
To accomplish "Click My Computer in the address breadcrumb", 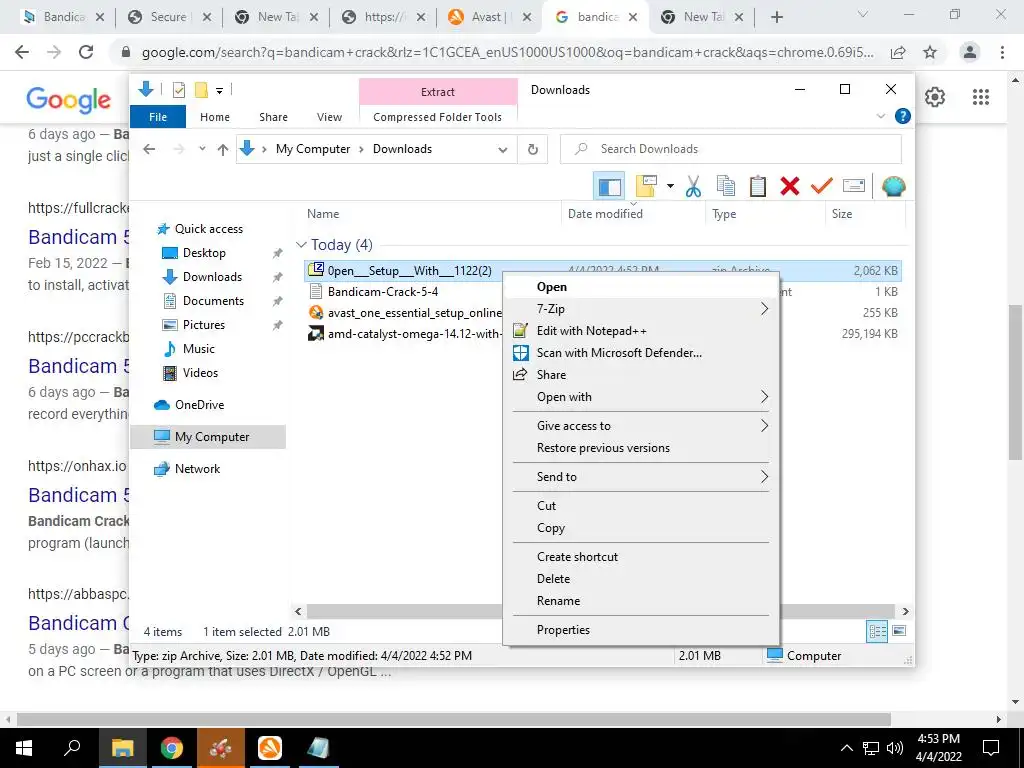I will pos(313,149).
